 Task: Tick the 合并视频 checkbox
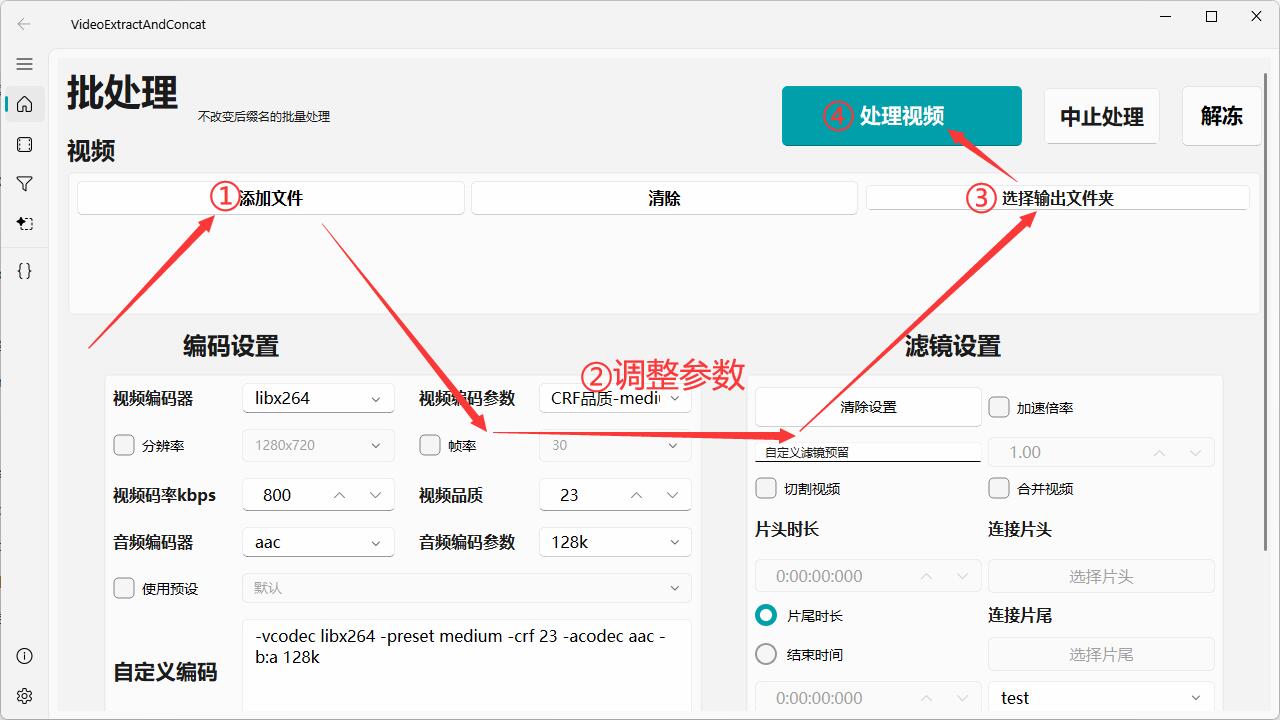coord(998,488)
